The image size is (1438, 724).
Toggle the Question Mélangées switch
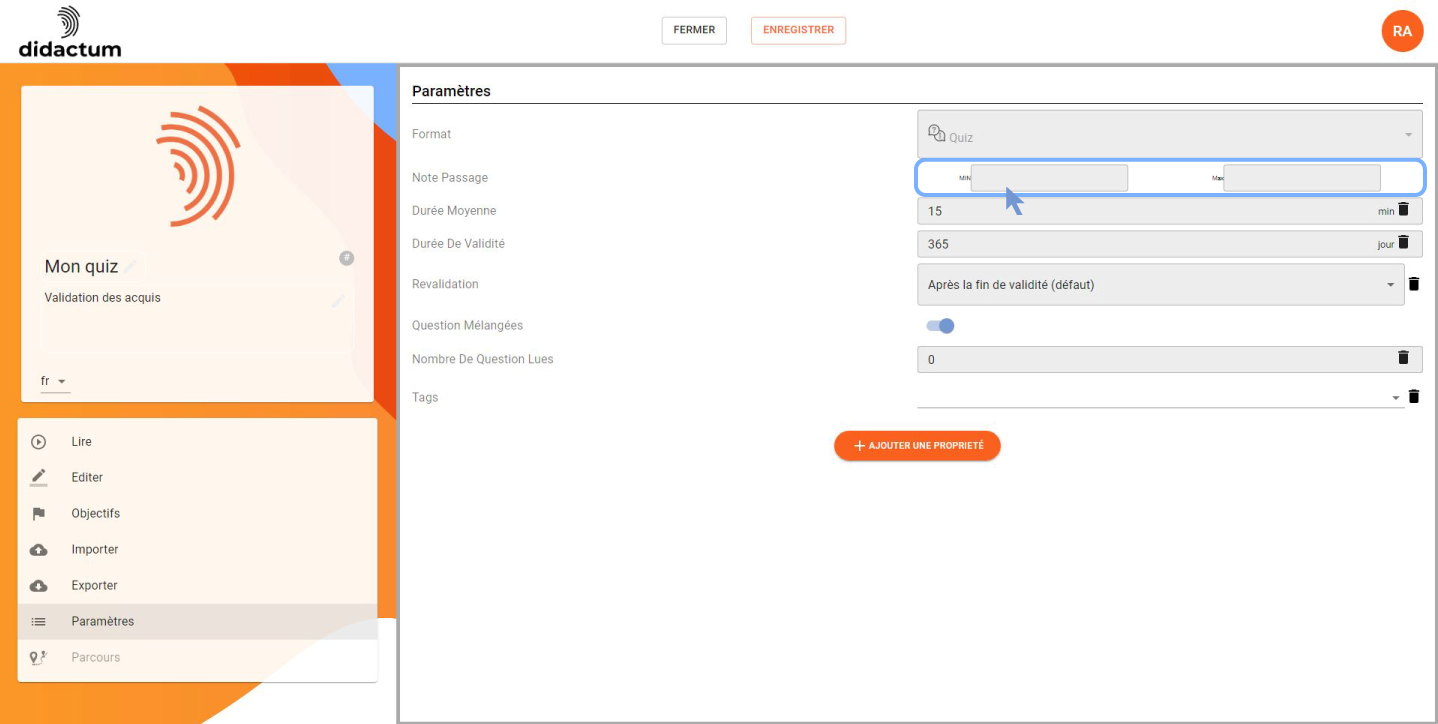click(940, 325)
